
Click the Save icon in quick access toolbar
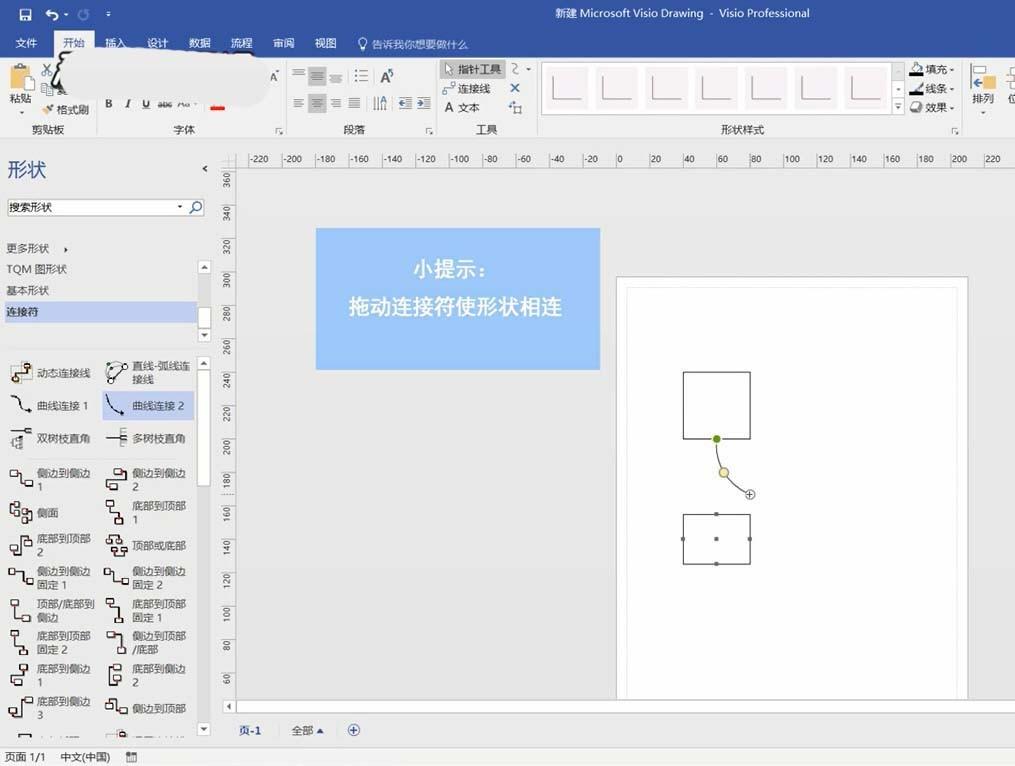(x=26, y=13)
